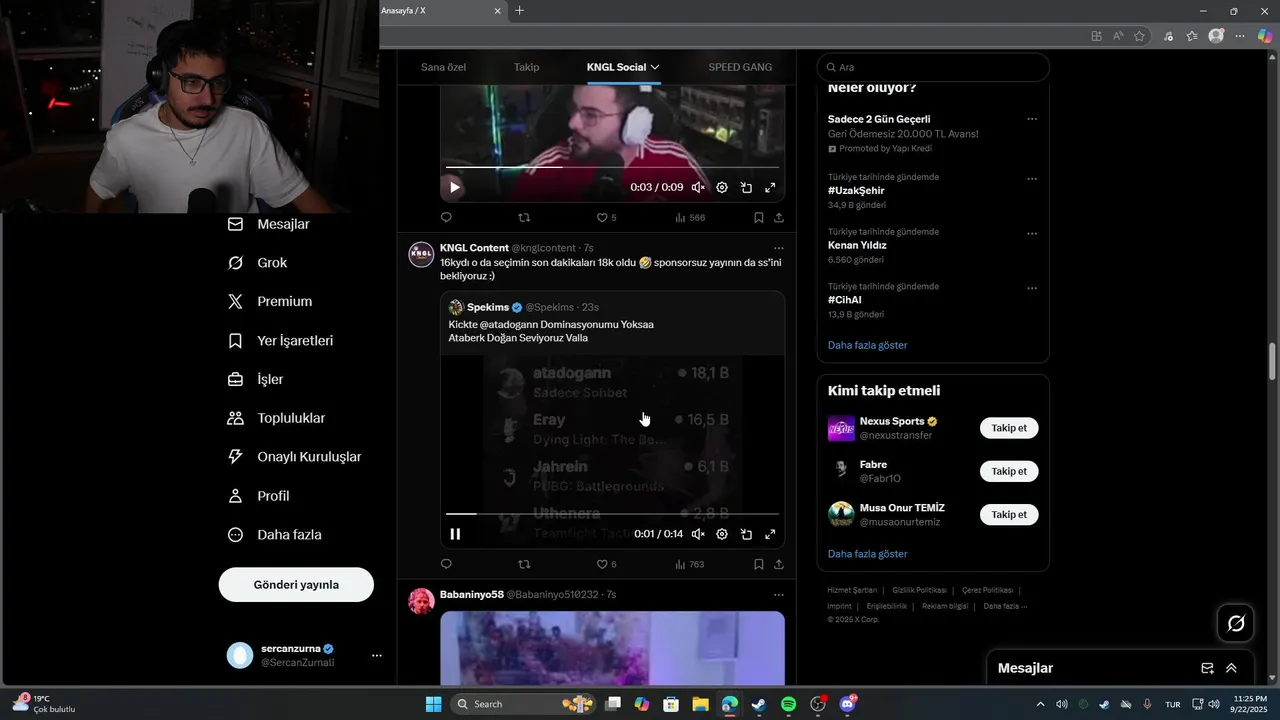Open a new browser tab
The image size is (1280, 720).
519,11
